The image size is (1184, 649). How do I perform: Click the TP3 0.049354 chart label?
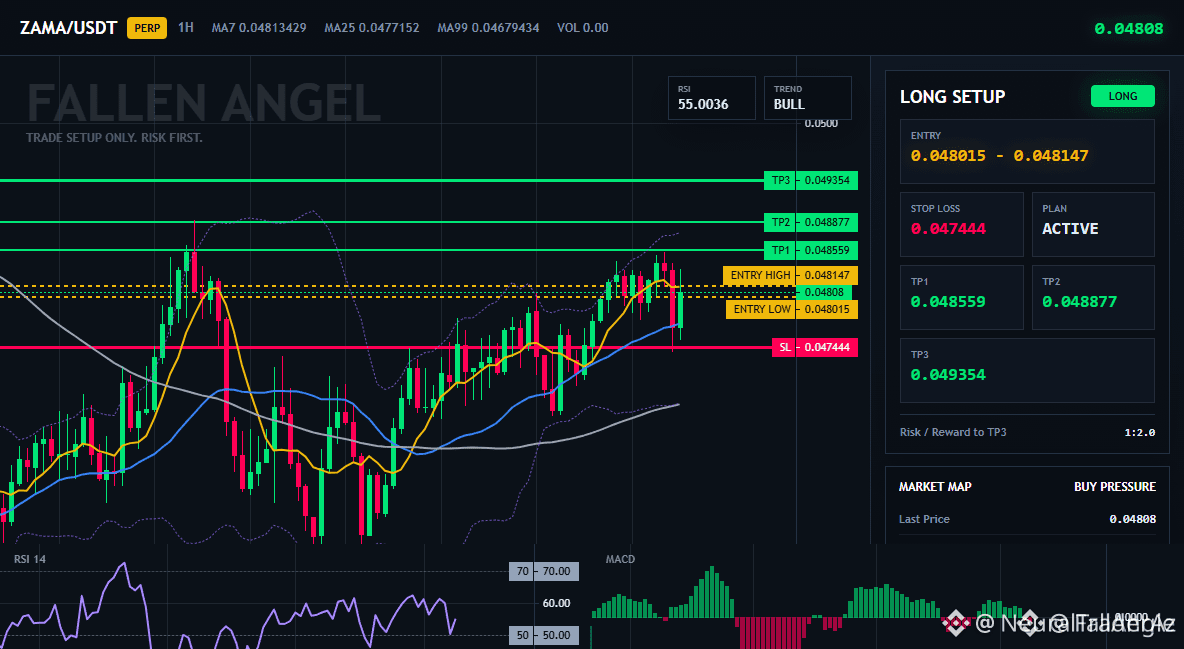pos(811,181)
